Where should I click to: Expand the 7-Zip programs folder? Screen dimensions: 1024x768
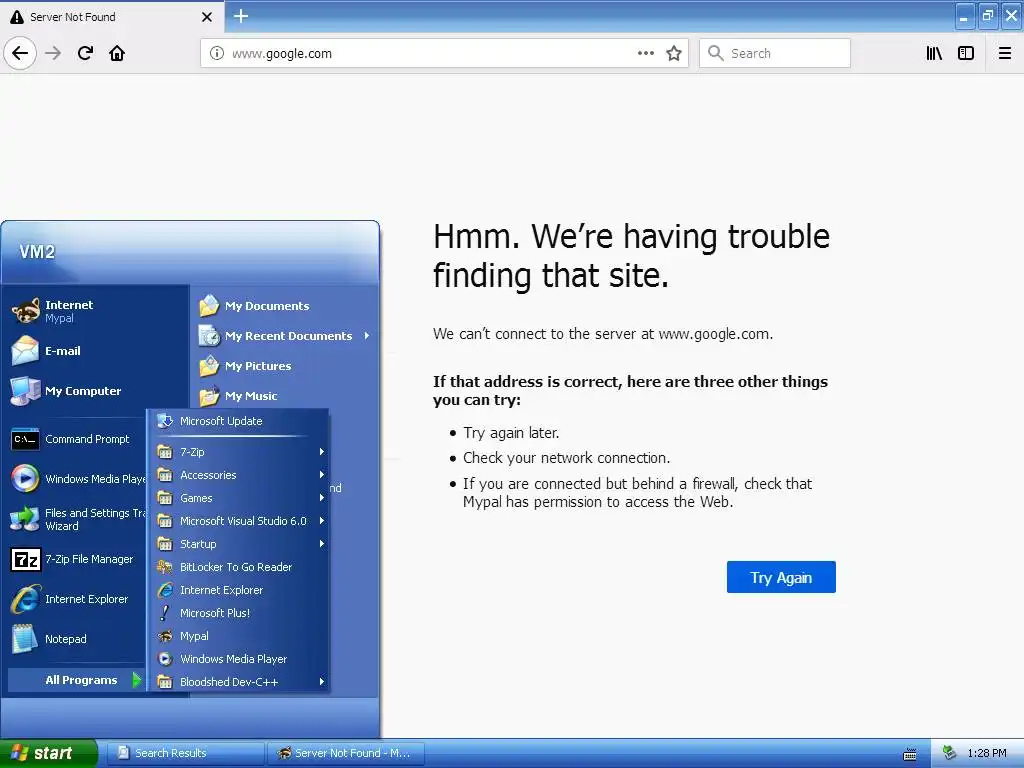click(x=239, y=452)
